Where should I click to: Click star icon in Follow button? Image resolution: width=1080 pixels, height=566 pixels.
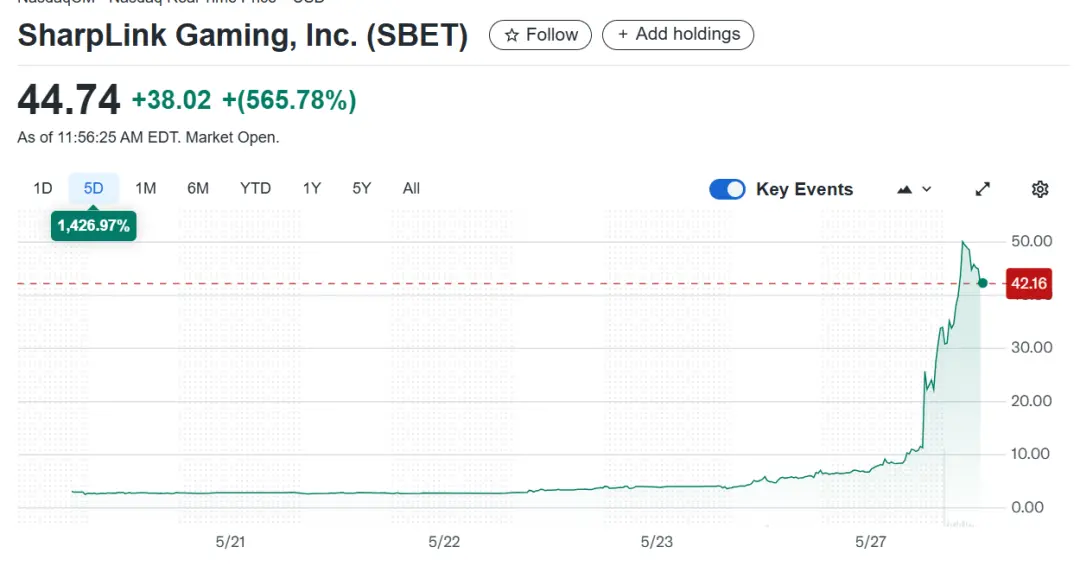click(x=512, y=35)
